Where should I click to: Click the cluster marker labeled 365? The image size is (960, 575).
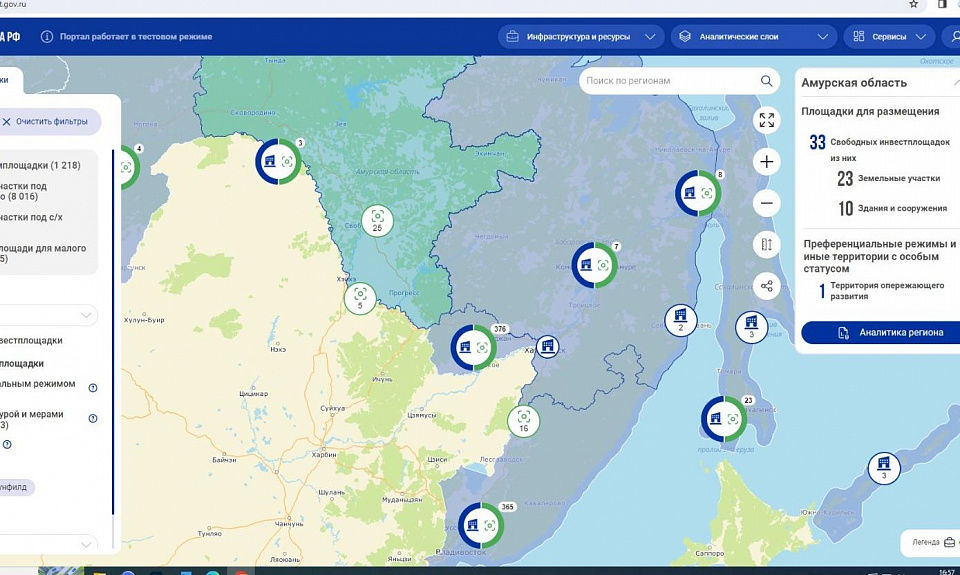coord(481,525)
